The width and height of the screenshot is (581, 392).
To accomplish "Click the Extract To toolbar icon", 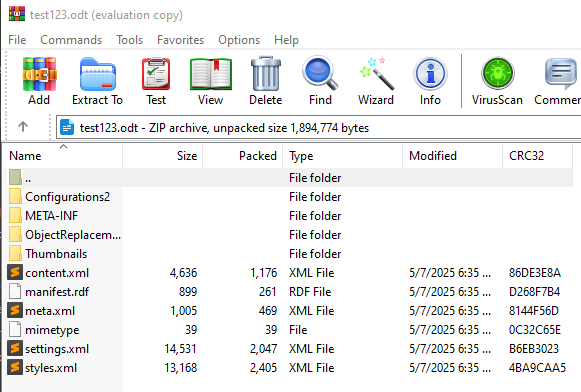I will click(x=98, y=74).
